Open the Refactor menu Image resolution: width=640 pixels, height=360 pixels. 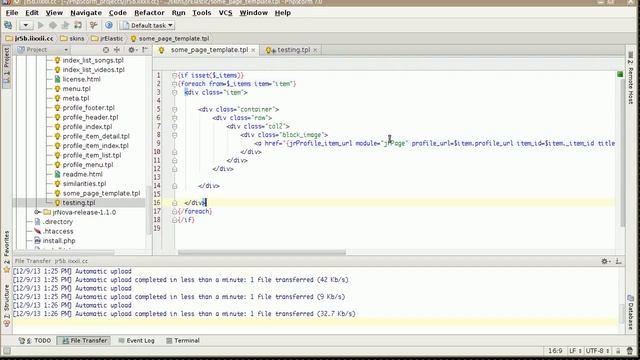149,13
